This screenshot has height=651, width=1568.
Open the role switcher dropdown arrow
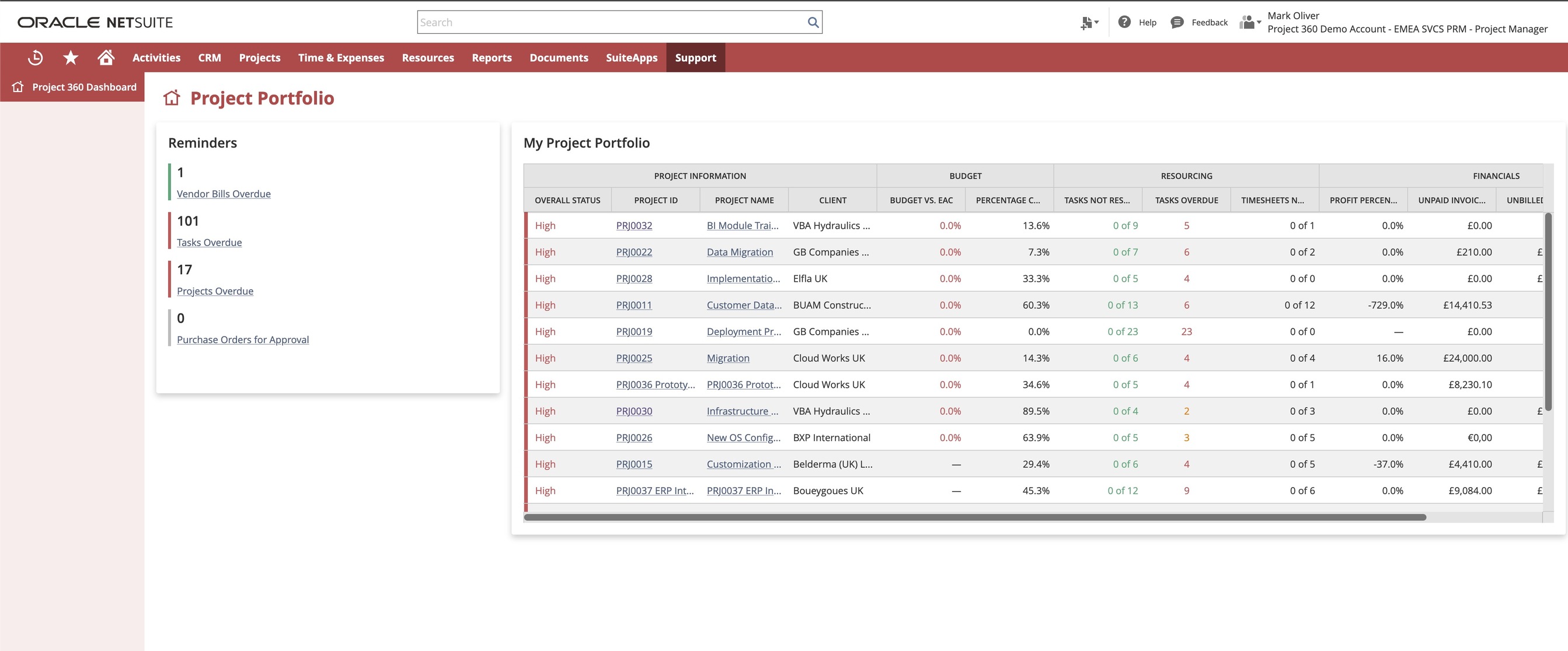click(x=1260, y=22)
